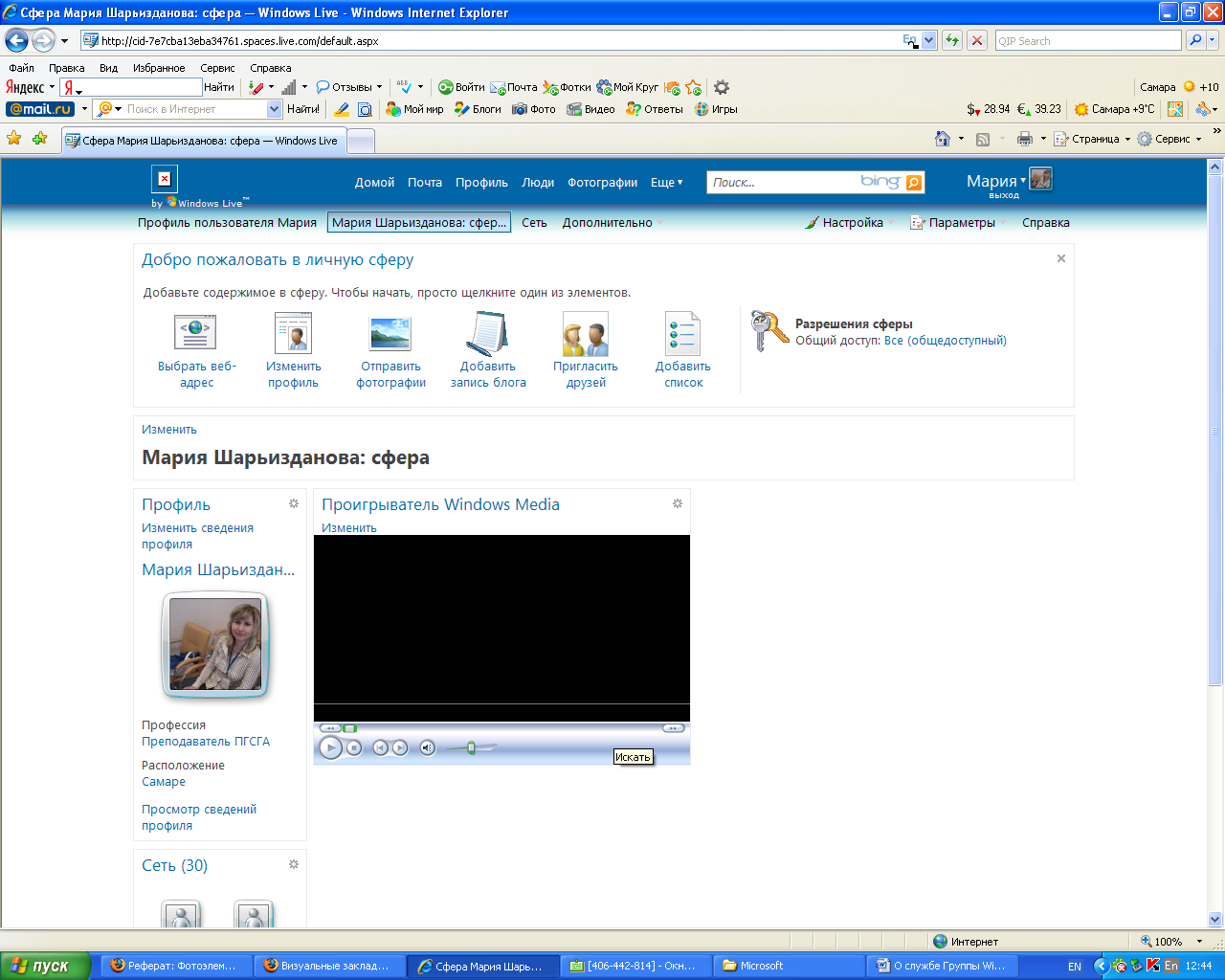Click the 'Добавить список' icon

pos(683,334)
